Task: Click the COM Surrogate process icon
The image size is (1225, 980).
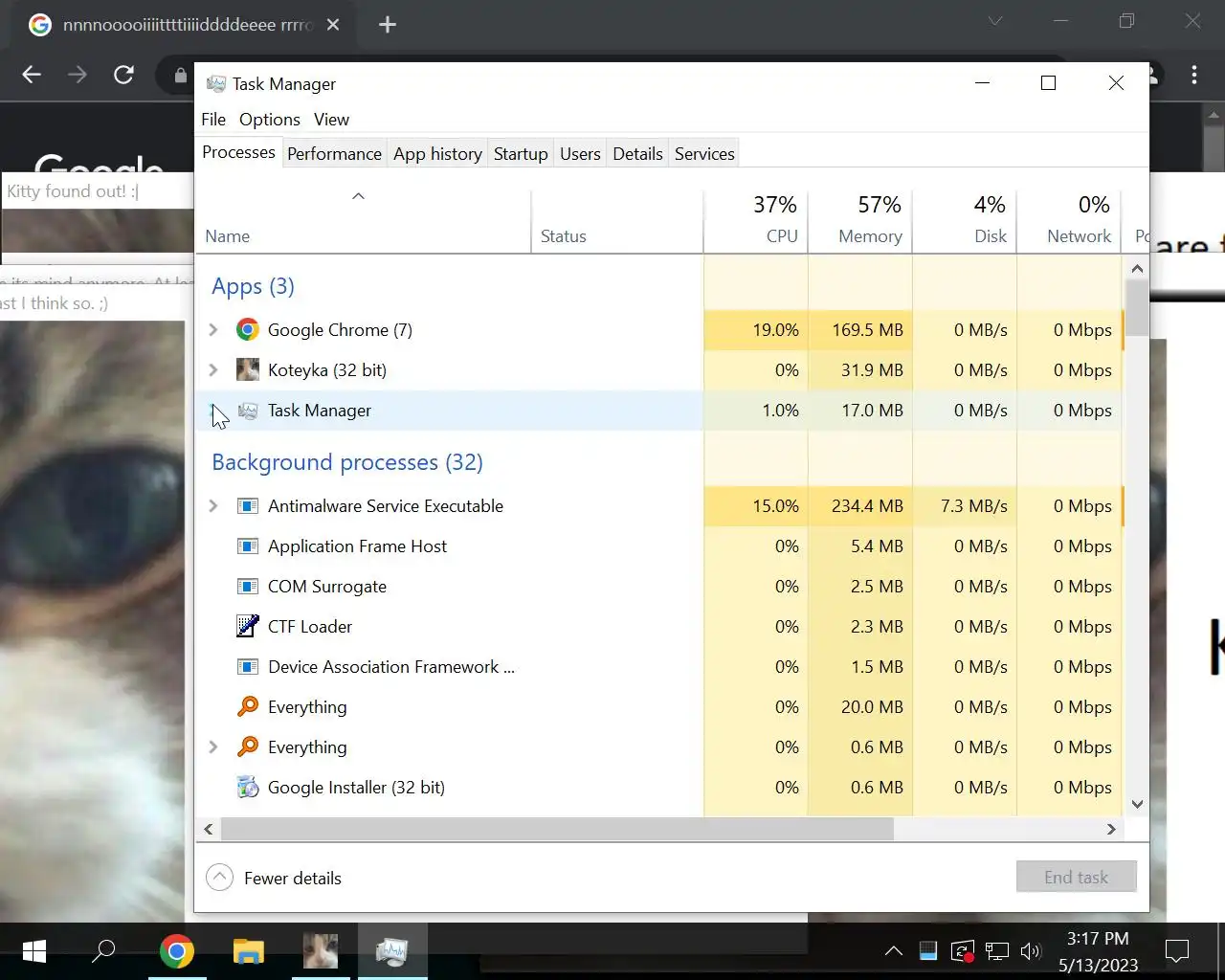Action: click(x=248, y=586)
